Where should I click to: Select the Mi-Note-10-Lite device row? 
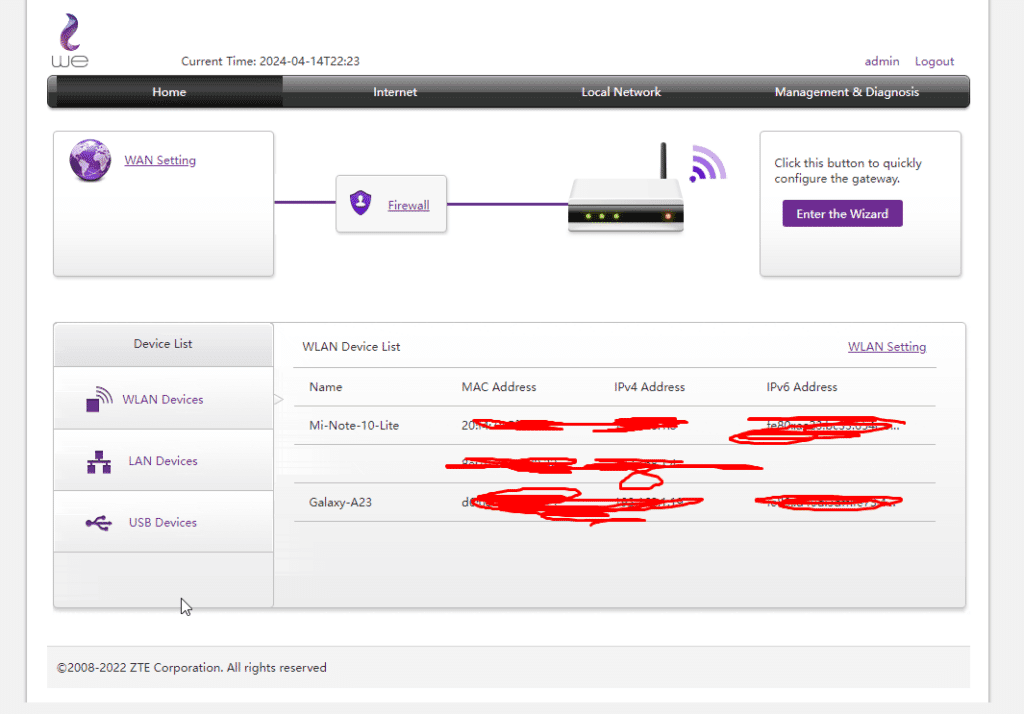354,426
